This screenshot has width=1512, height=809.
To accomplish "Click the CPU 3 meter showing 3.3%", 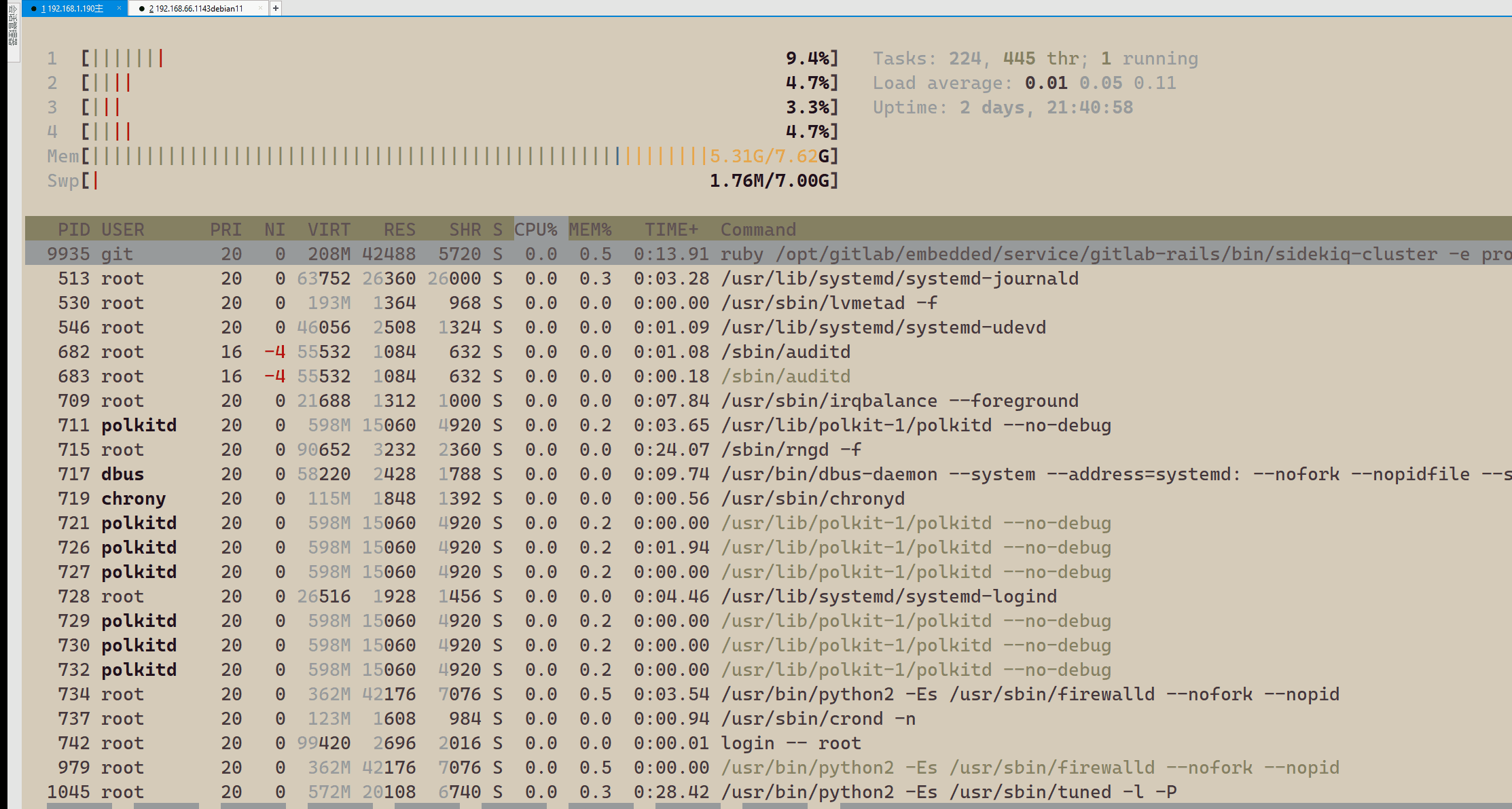I will [x=443, y=107].
